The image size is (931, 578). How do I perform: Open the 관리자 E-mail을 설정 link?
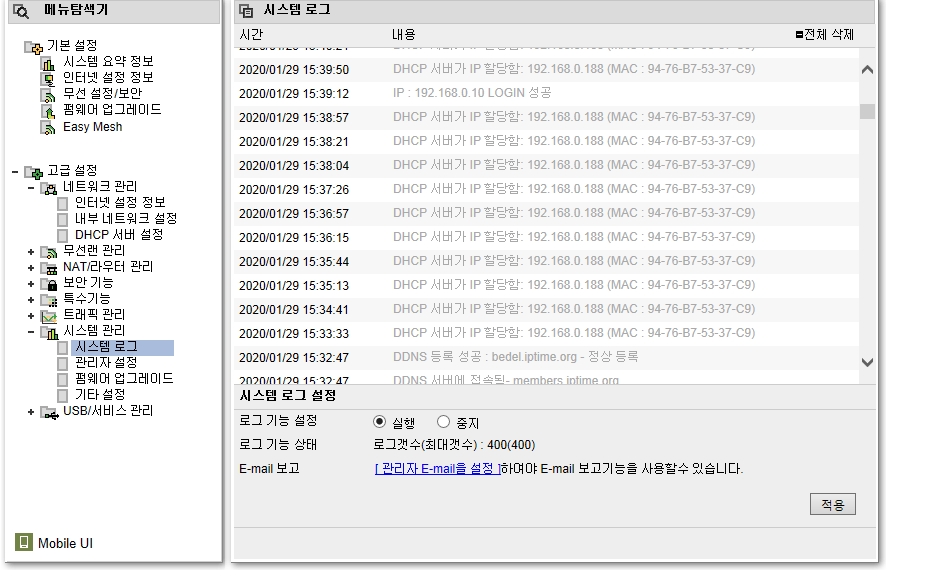pos(438,469)
